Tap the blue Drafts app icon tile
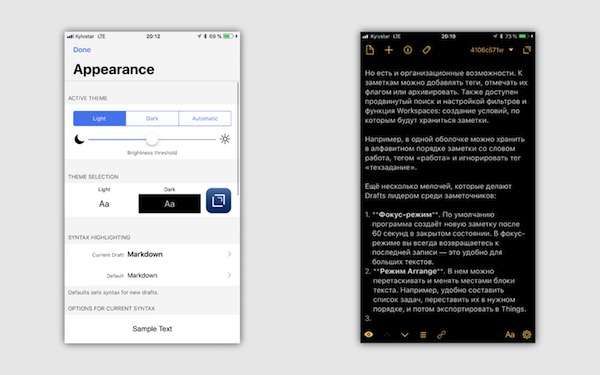 (x=218, y=201)
